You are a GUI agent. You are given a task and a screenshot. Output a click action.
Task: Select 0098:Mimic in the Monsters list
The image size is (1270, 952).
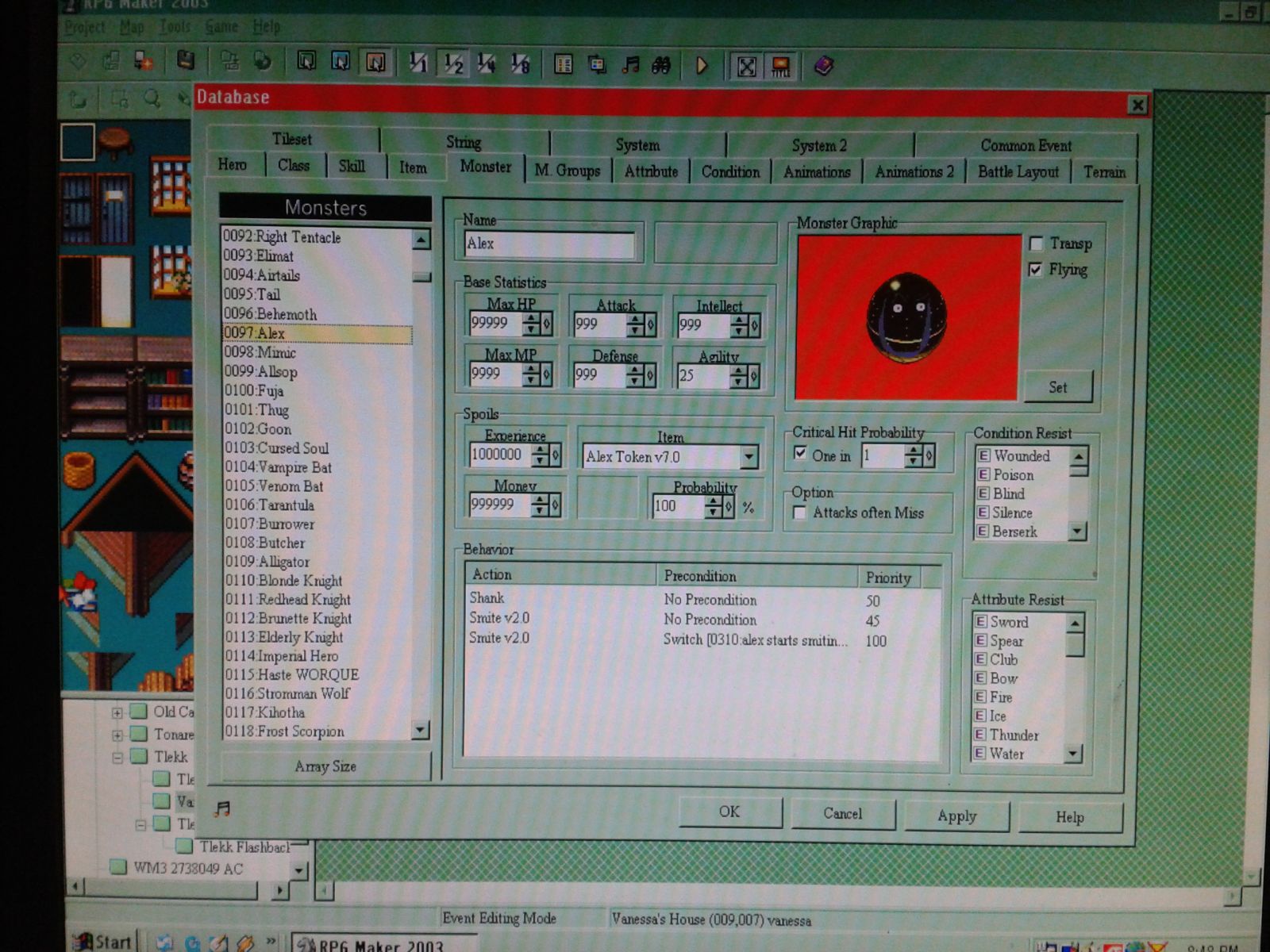pos(260,352)
